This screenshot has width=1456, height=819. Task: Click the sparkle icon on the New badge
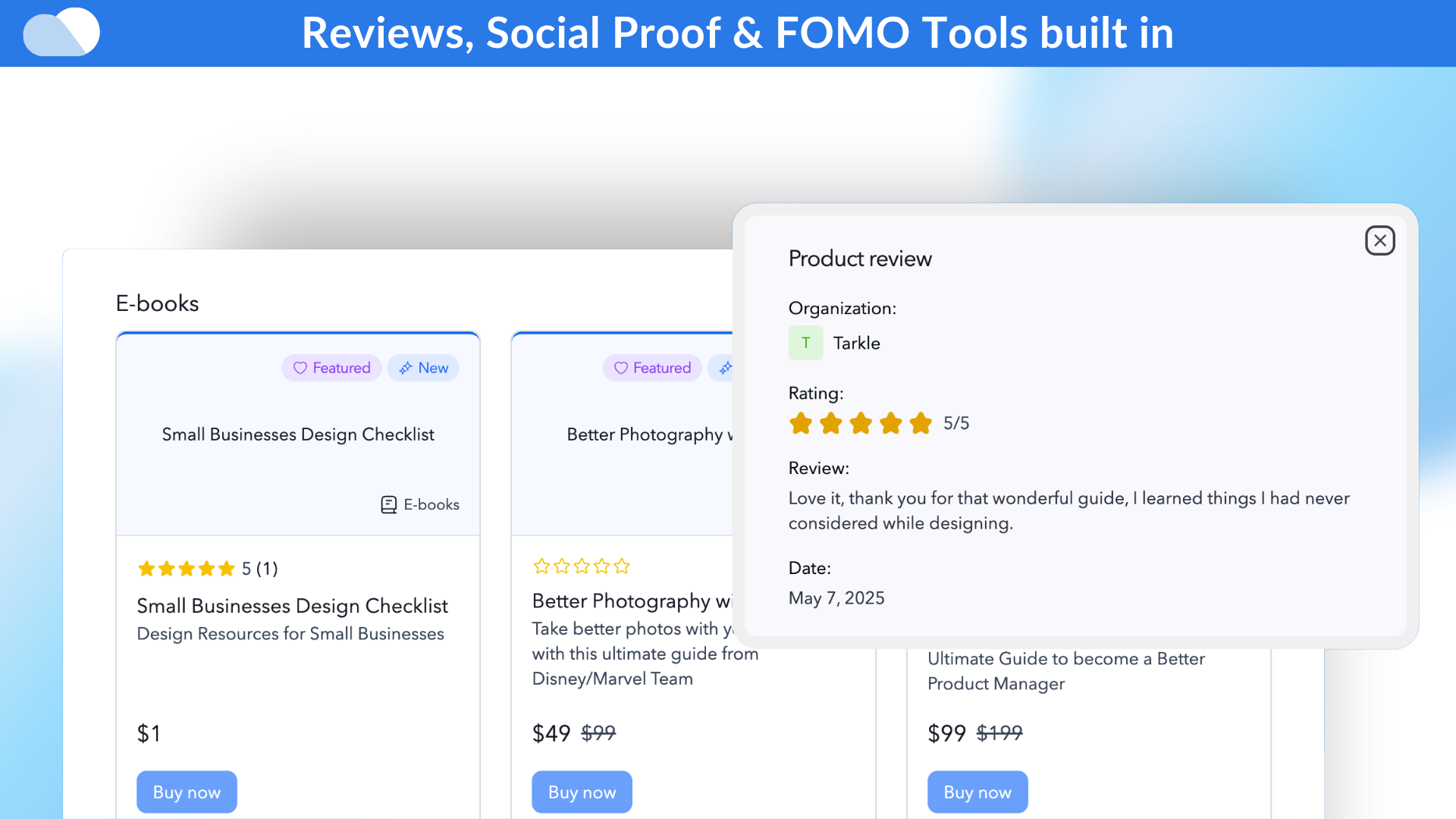406,368
